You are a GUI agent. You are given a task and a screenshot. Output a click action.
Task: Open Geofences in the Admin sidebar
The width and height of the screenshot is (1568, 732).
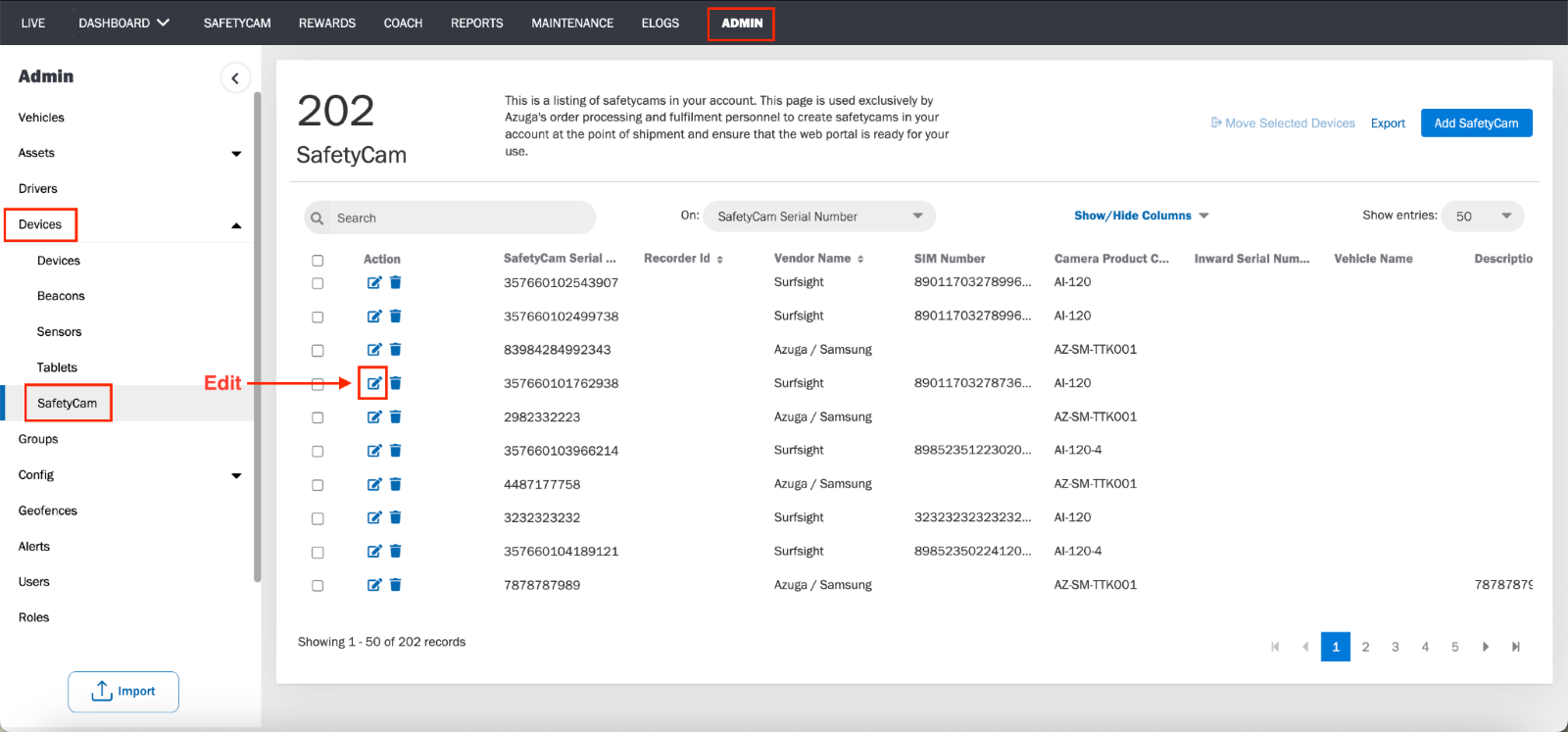(48, 511)
